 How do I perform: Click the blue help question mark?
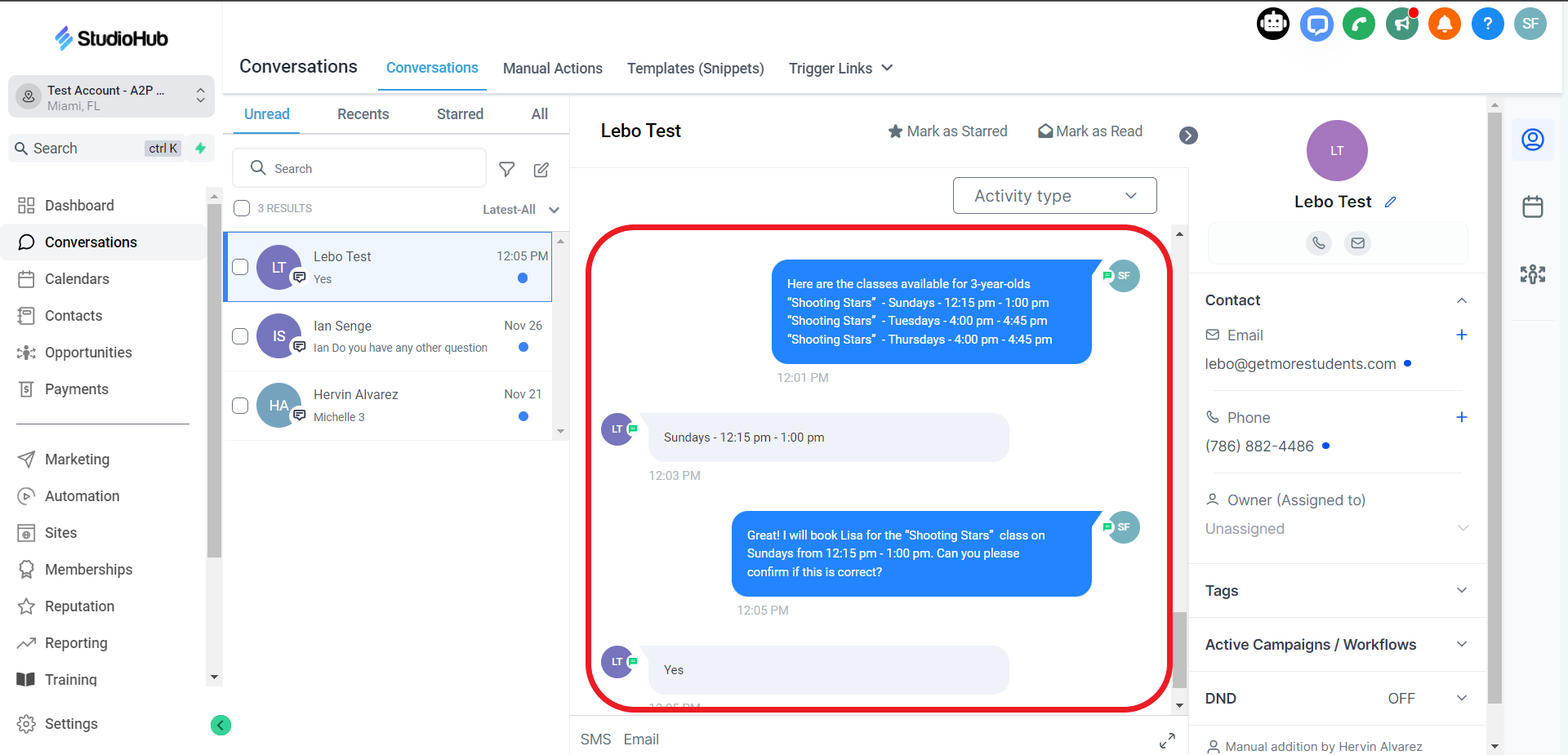pyautogui.click(x=1488, y=24)
